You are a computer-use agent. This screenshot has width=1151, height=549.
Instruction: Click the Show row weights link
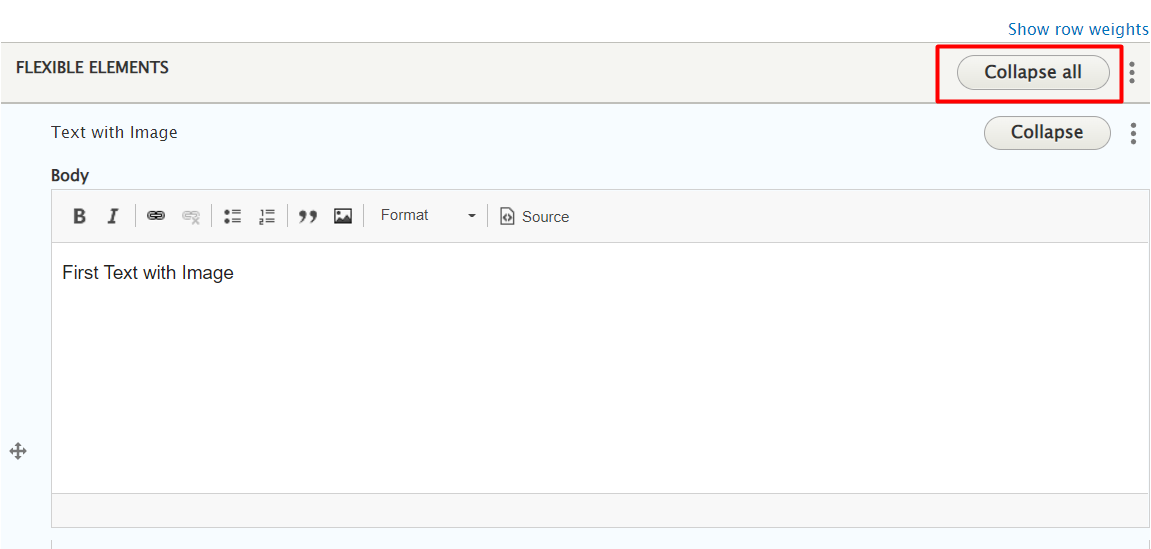1078,29
